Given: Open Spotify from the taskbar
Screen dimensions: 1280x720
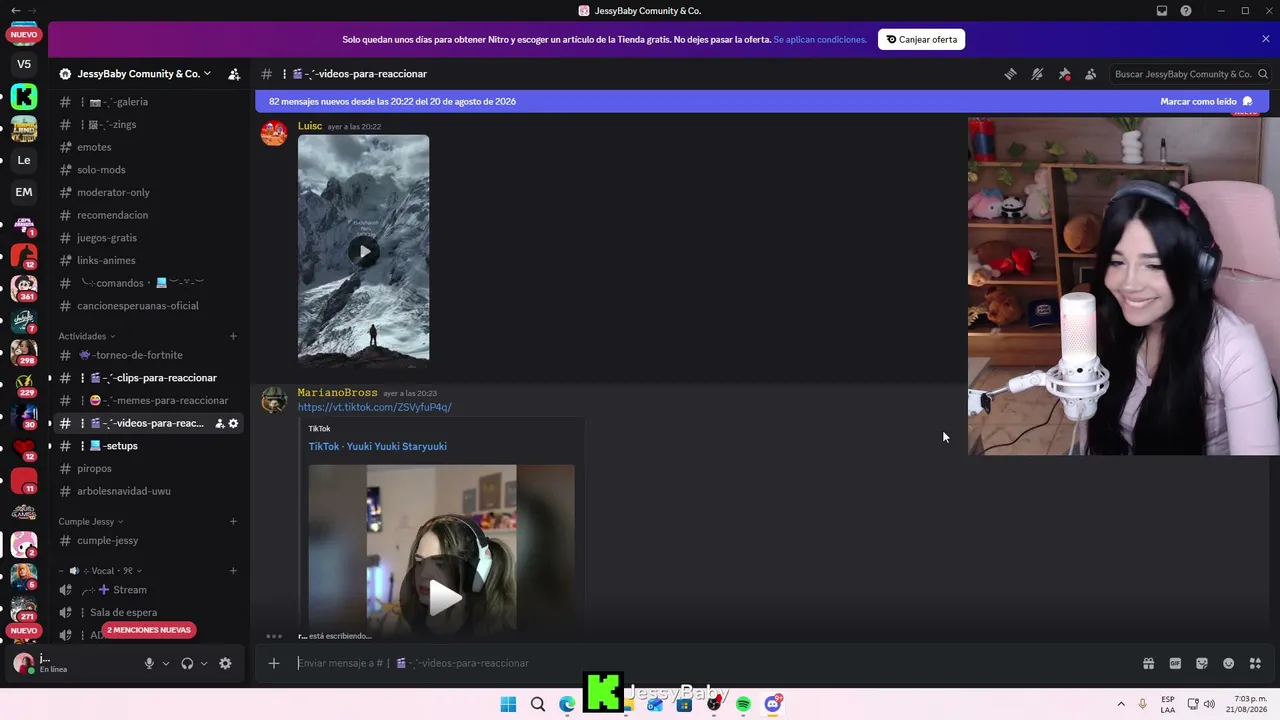Looking at the screenshot, I should pyautogui.click(x=743, y=704).
